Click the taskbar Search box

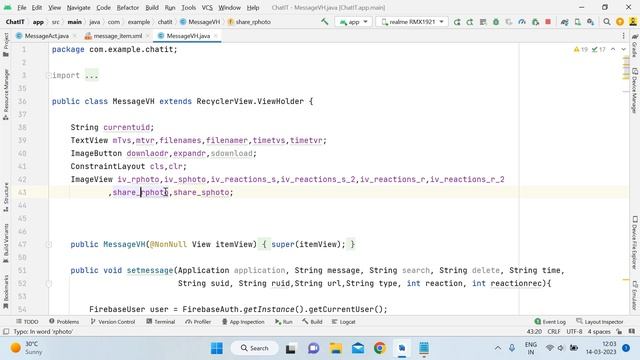(x=255, y=348)
